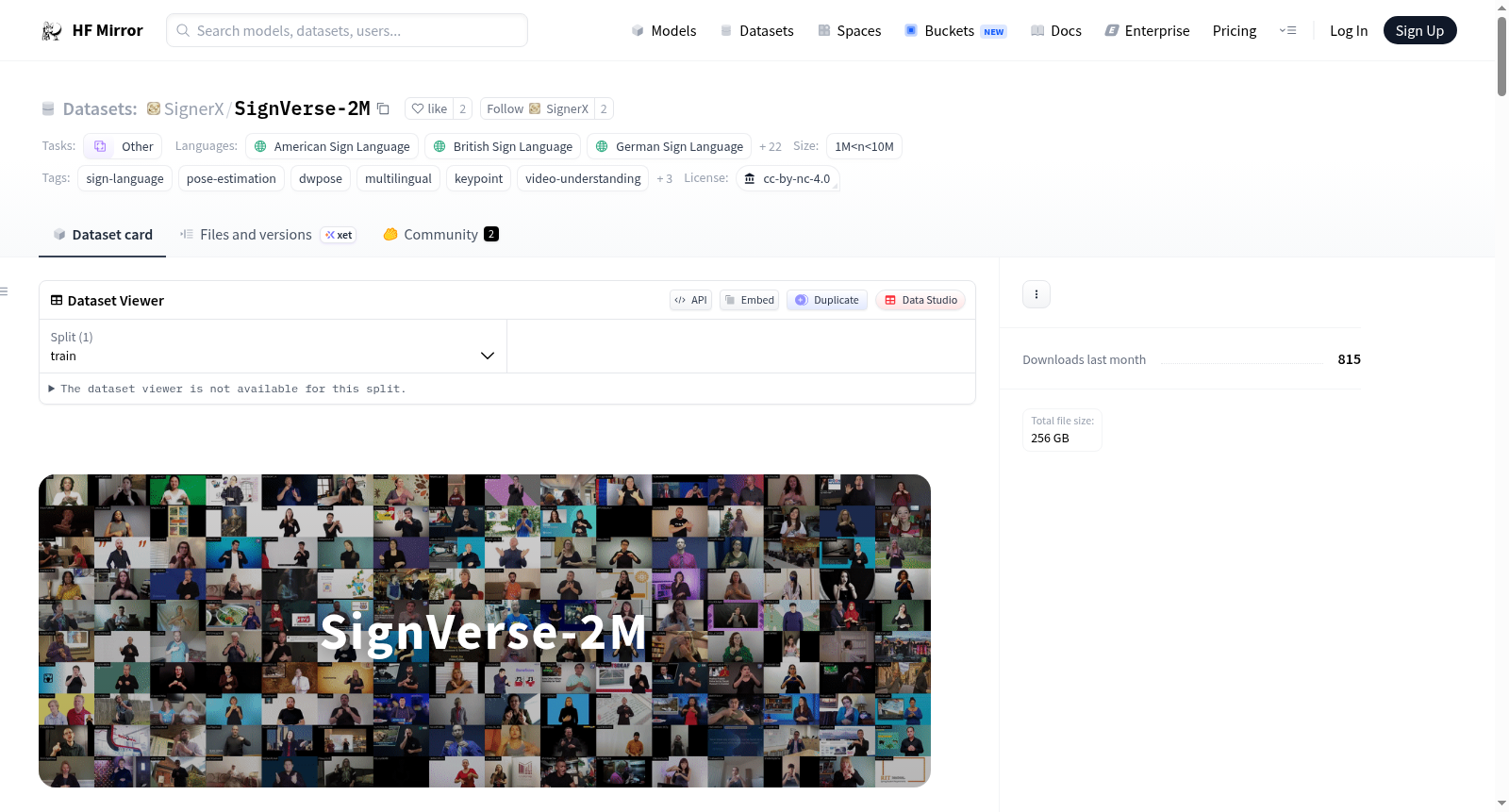
Task: Open the Pricing page
Action: point(1235,31)
